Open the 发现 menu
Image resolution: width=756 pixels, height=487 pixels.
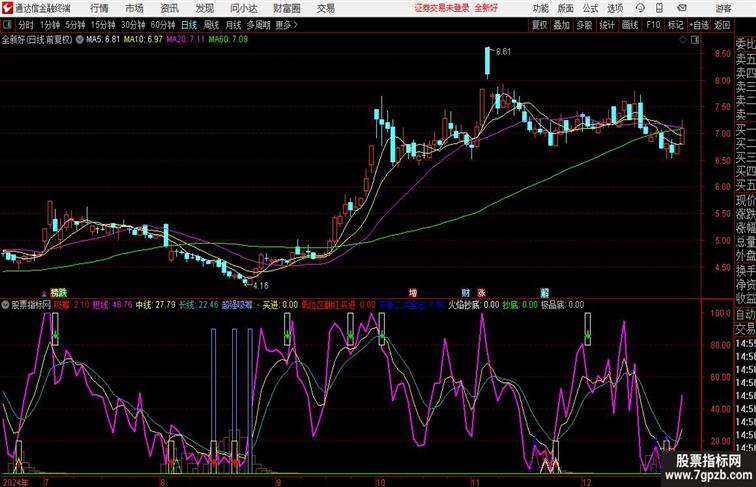pyautogui.click(x=204, y=8)
